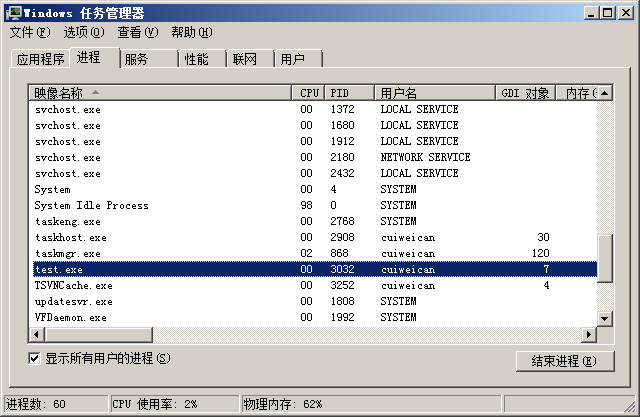This screenshot has width=640, height=417.
Task: Click the 物理内存: 62% status entry
Action: click(371, 404)
